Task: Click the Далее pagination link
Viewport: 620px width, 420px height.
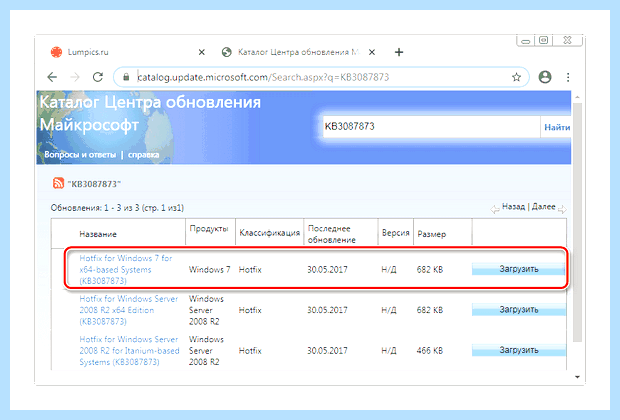Action: [x=544, y=206]
